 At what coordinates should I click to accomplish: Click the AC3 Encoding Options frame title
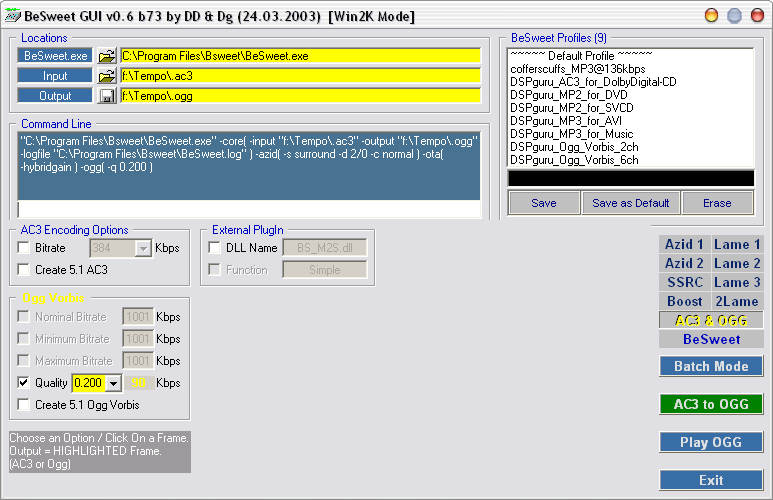click(x=74, y=230)
